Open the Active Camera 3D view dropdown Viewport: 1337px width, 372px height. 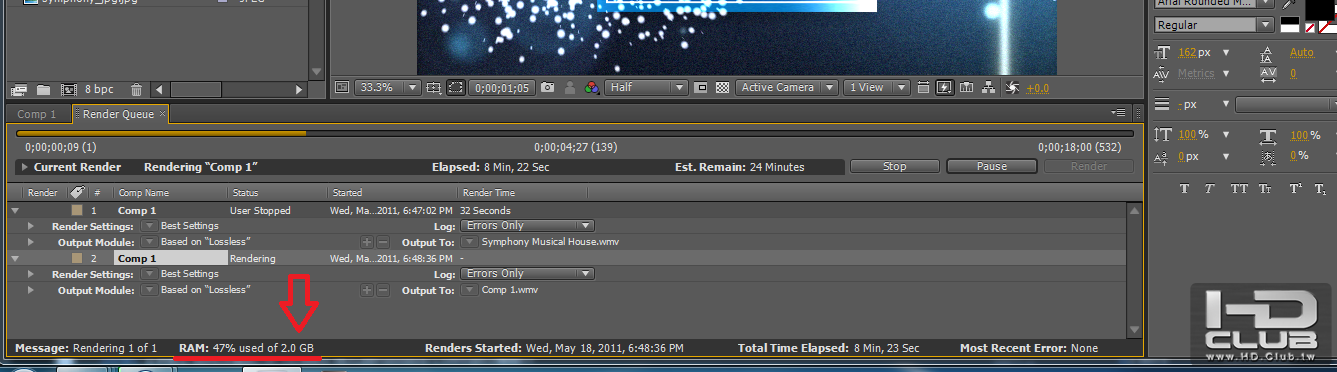788,88
